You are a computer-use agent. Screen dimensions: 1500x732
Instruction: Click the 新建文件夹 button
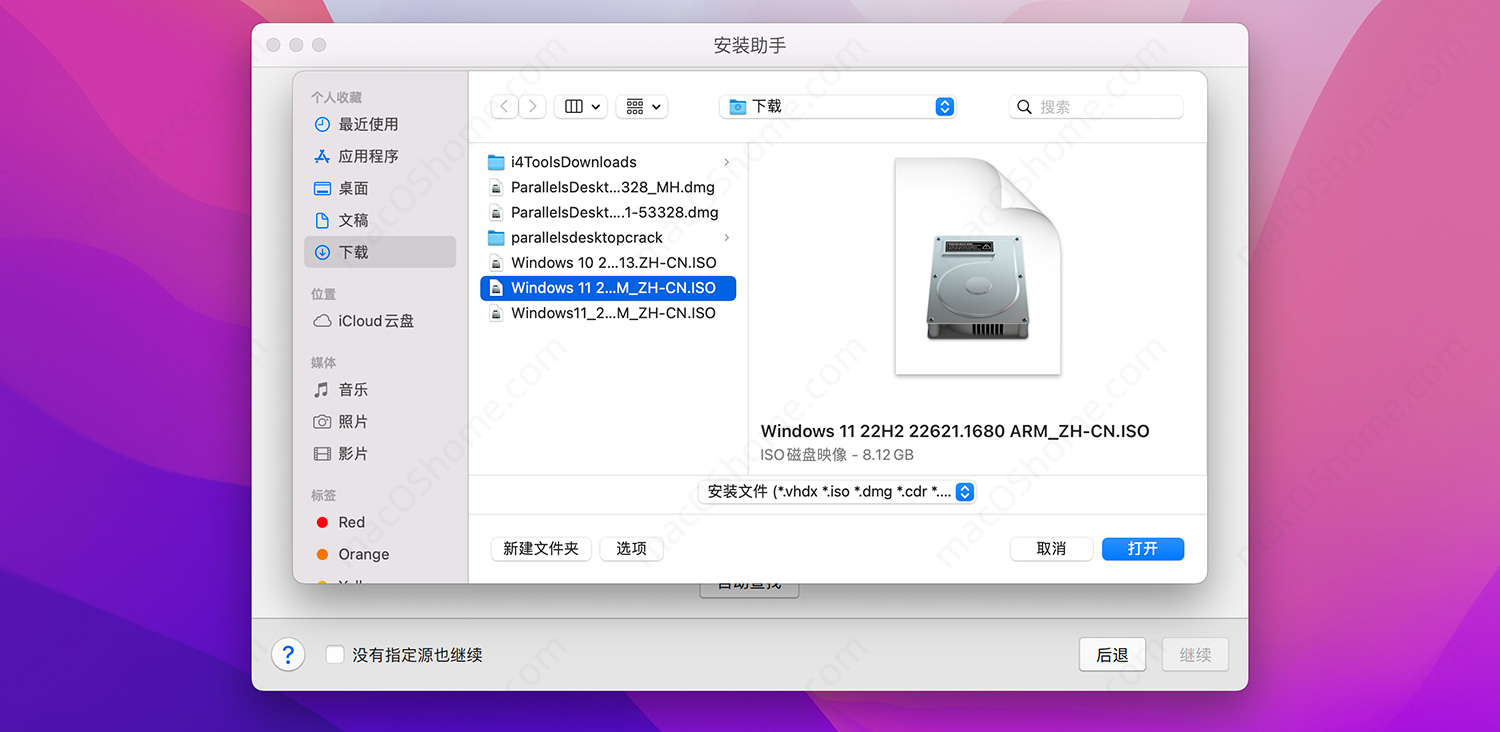click(541, 549)
